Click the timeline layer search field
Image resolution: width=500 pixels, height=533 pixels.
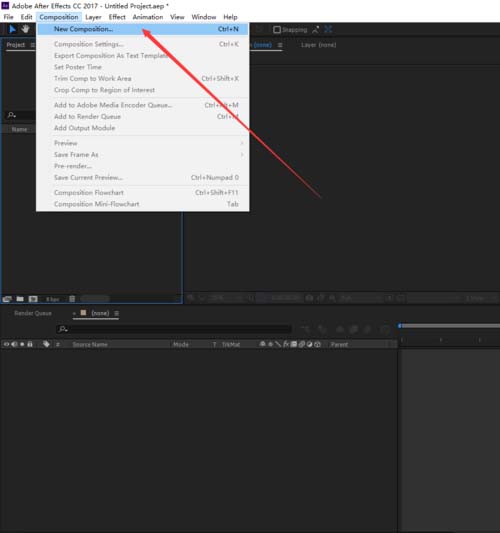coord(174,329)
